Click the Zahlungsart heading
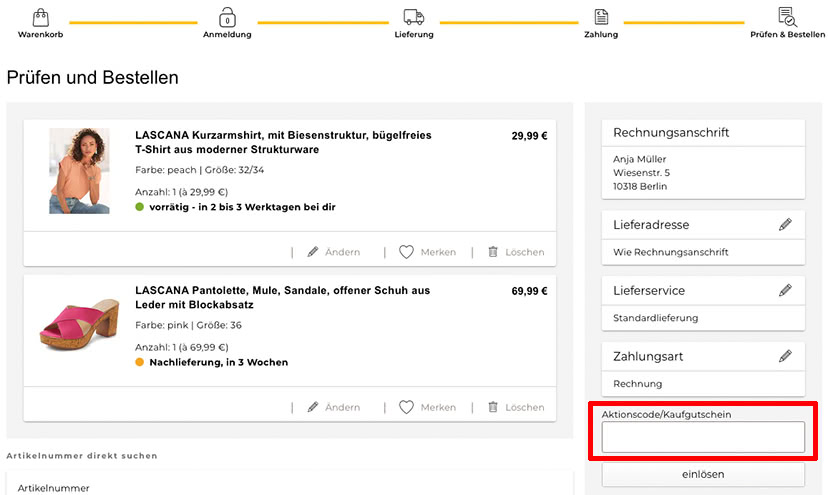Screen dimensions: 828x495 (648, 357)
